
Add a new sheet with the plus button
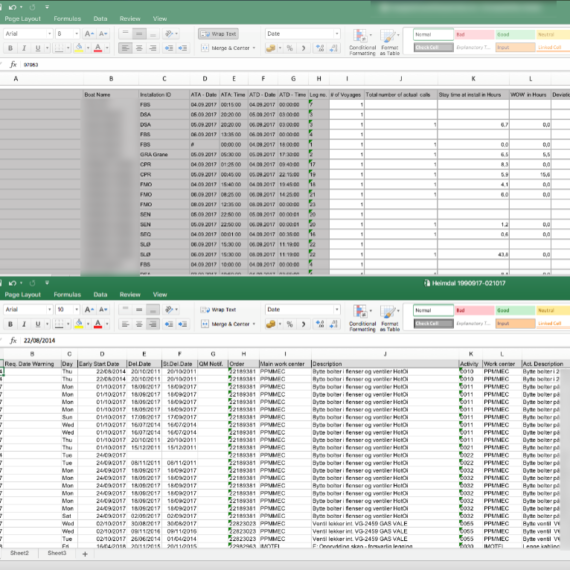point(85,554)
